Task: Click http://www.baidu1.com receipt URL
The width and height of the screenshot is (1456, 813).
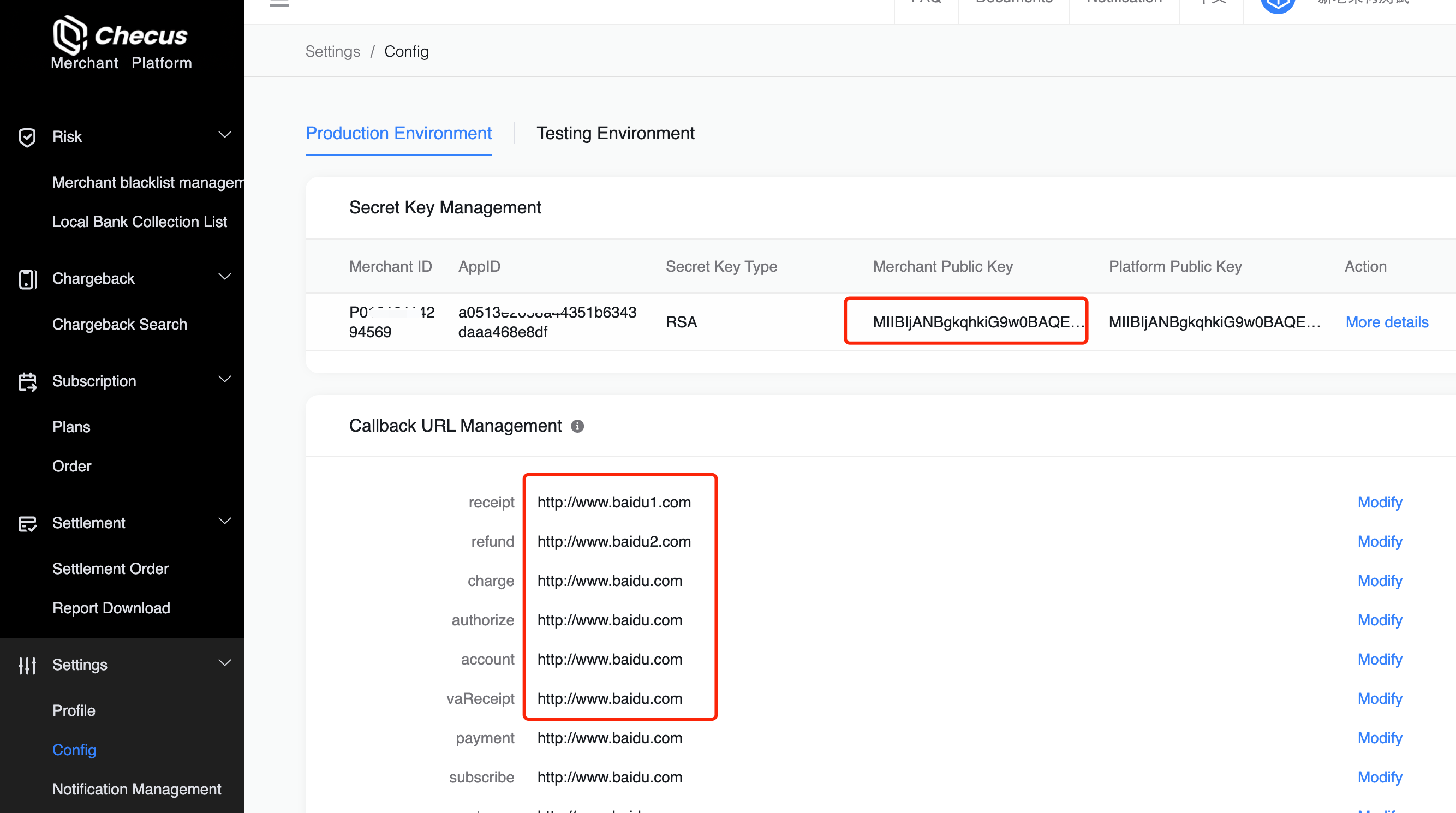Action: pyautogui.click(x=614, y=503)
